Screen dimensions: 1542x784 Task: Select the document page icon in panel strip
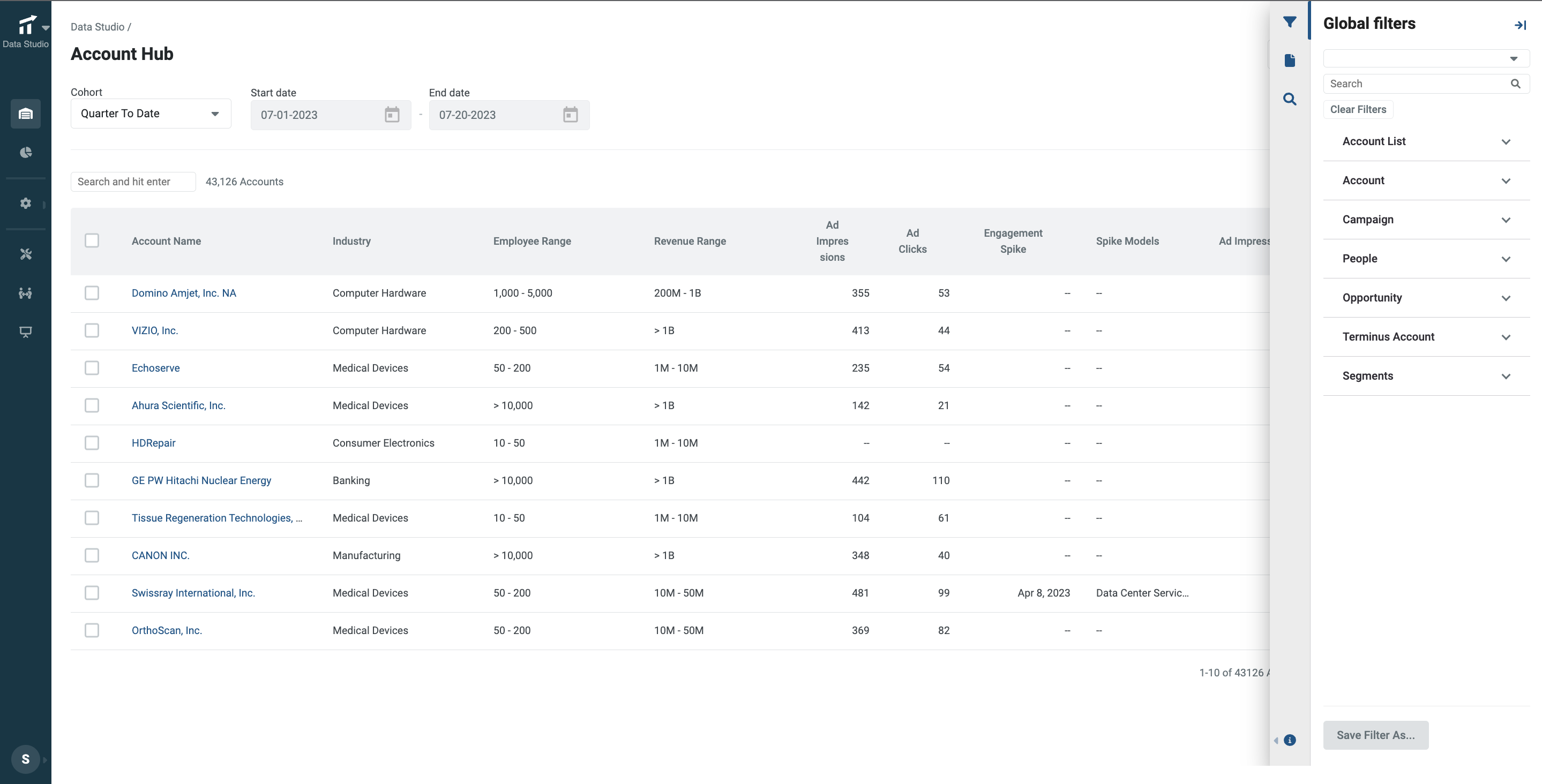(1290, 61)
